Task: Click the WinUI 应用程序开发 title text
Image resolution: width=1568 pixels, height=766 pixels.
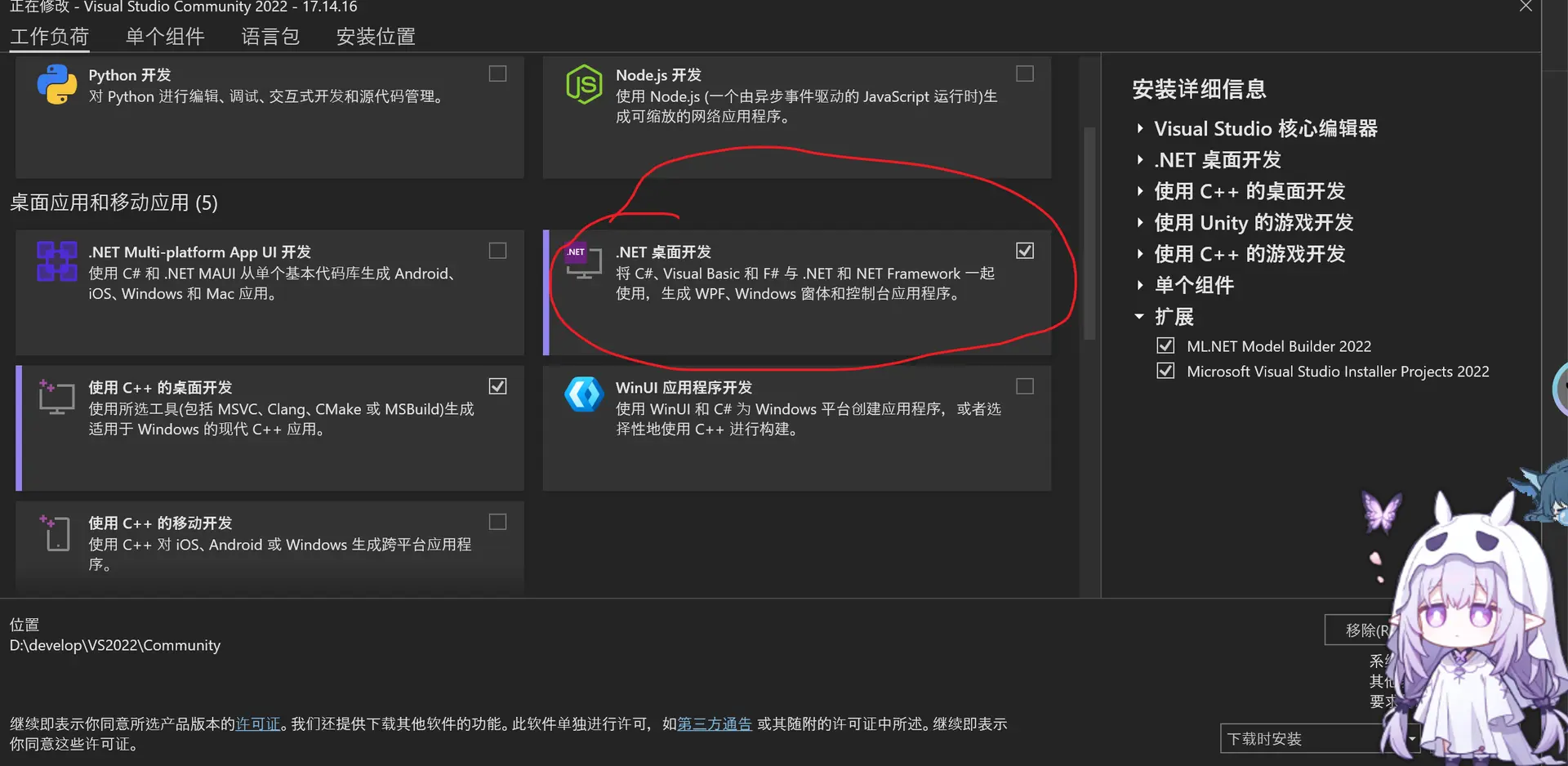Action: [x=684, y=388]
